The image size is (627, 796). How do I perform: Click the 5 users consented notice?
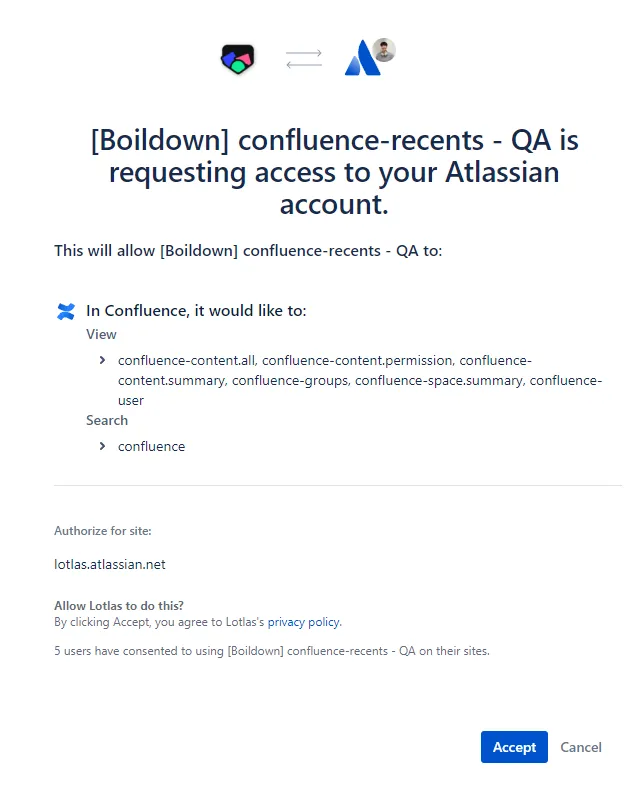tap(272, 651)
